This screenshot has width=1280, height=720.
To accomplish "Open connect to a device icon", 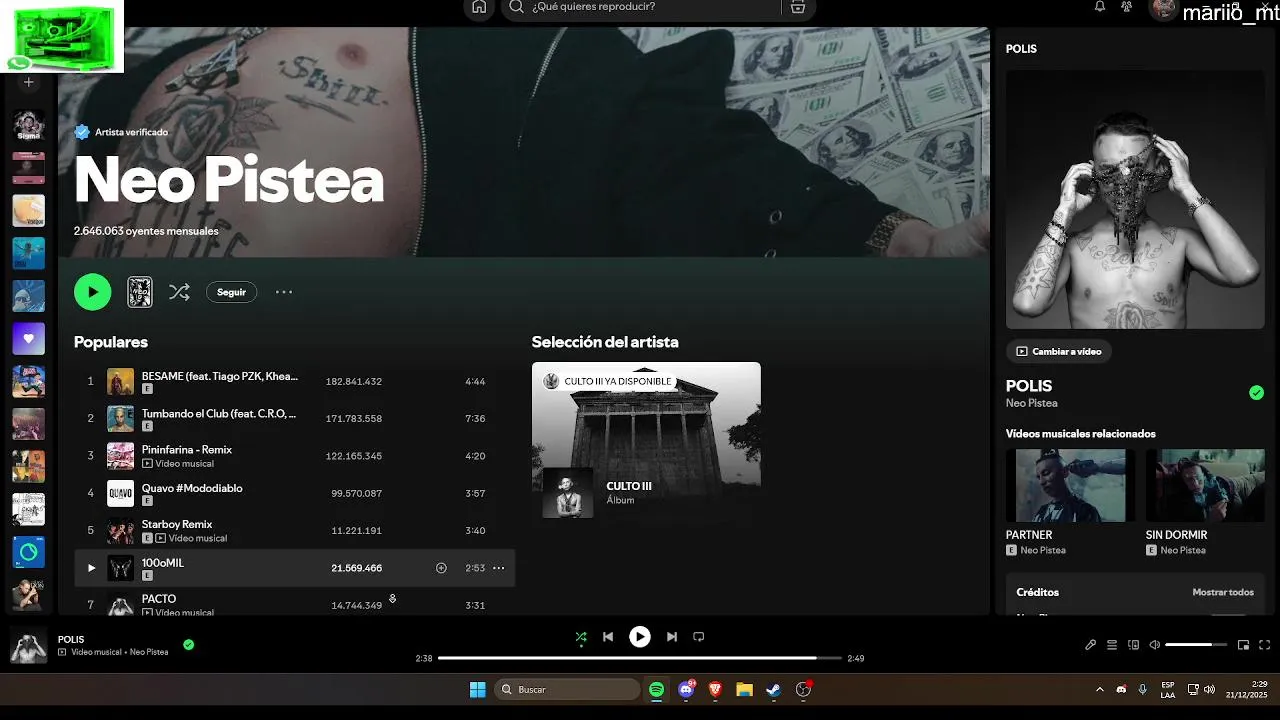I will 1133,645.
